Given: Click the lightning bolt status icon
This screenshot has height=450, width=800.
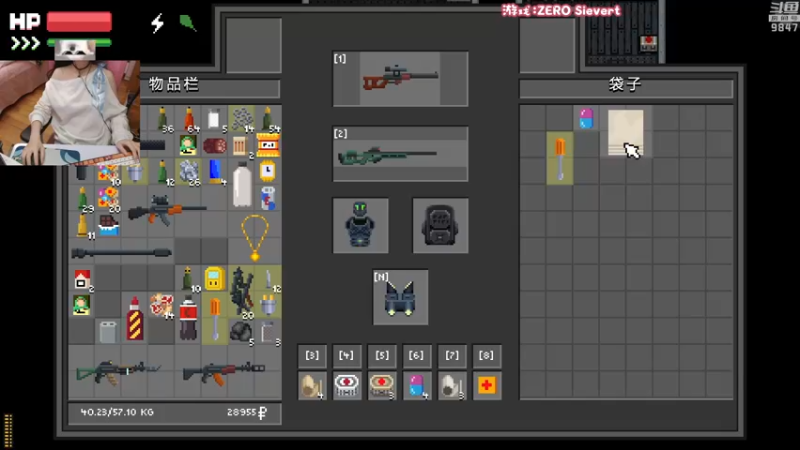Looking at the screenshot, I should (x=158, y=23).
